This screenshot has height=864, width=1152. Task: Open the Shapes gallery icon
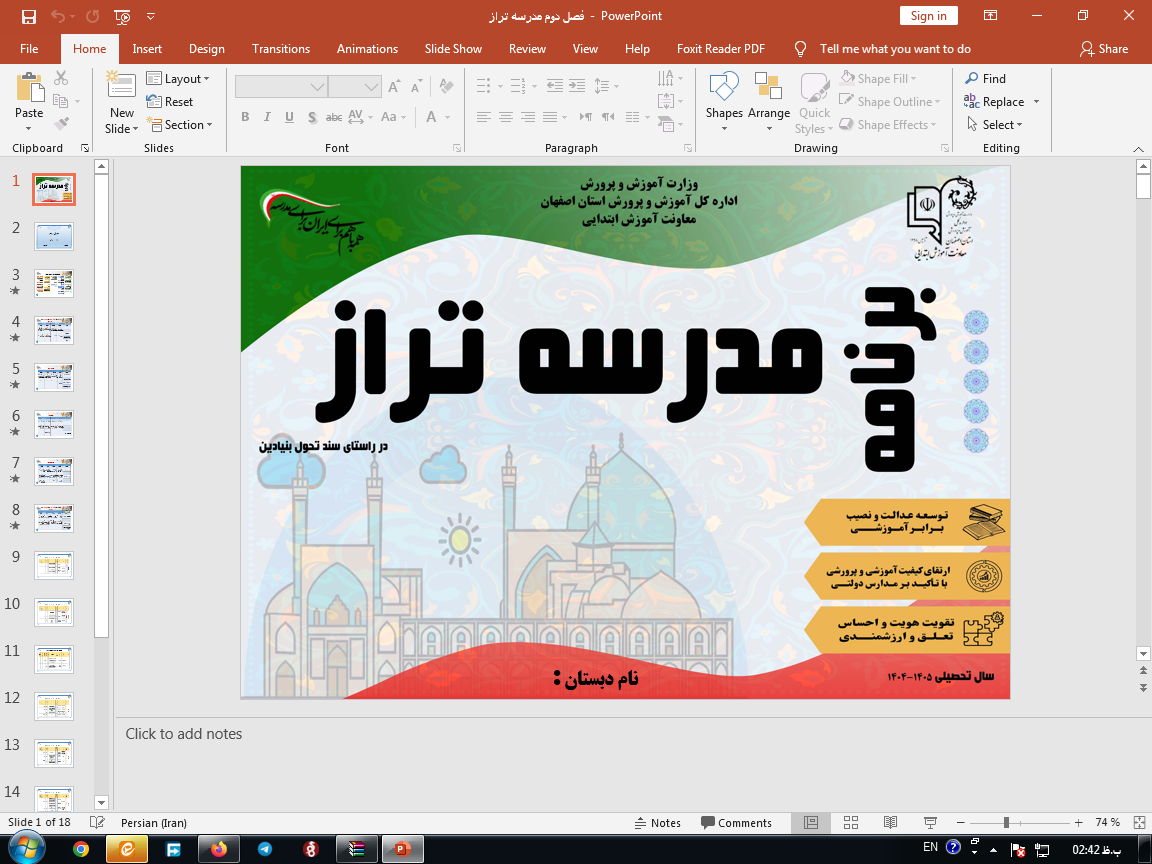coord(723,88)
